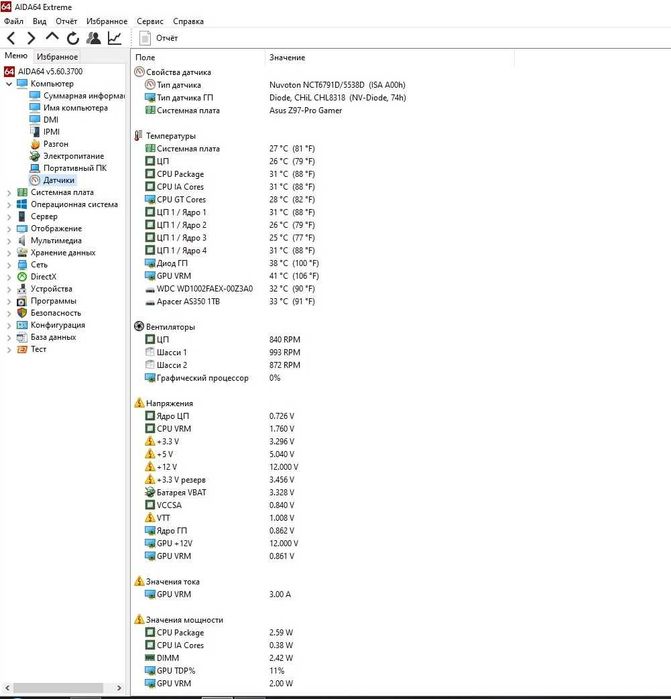Open the Вид menu

[x=39, y=21]
